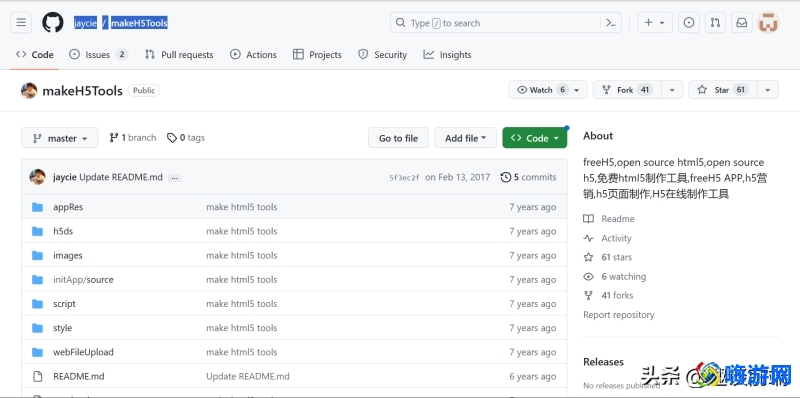800x398 pixels.
Task: Click the h5ds folder icon
Action: (37, 231)
